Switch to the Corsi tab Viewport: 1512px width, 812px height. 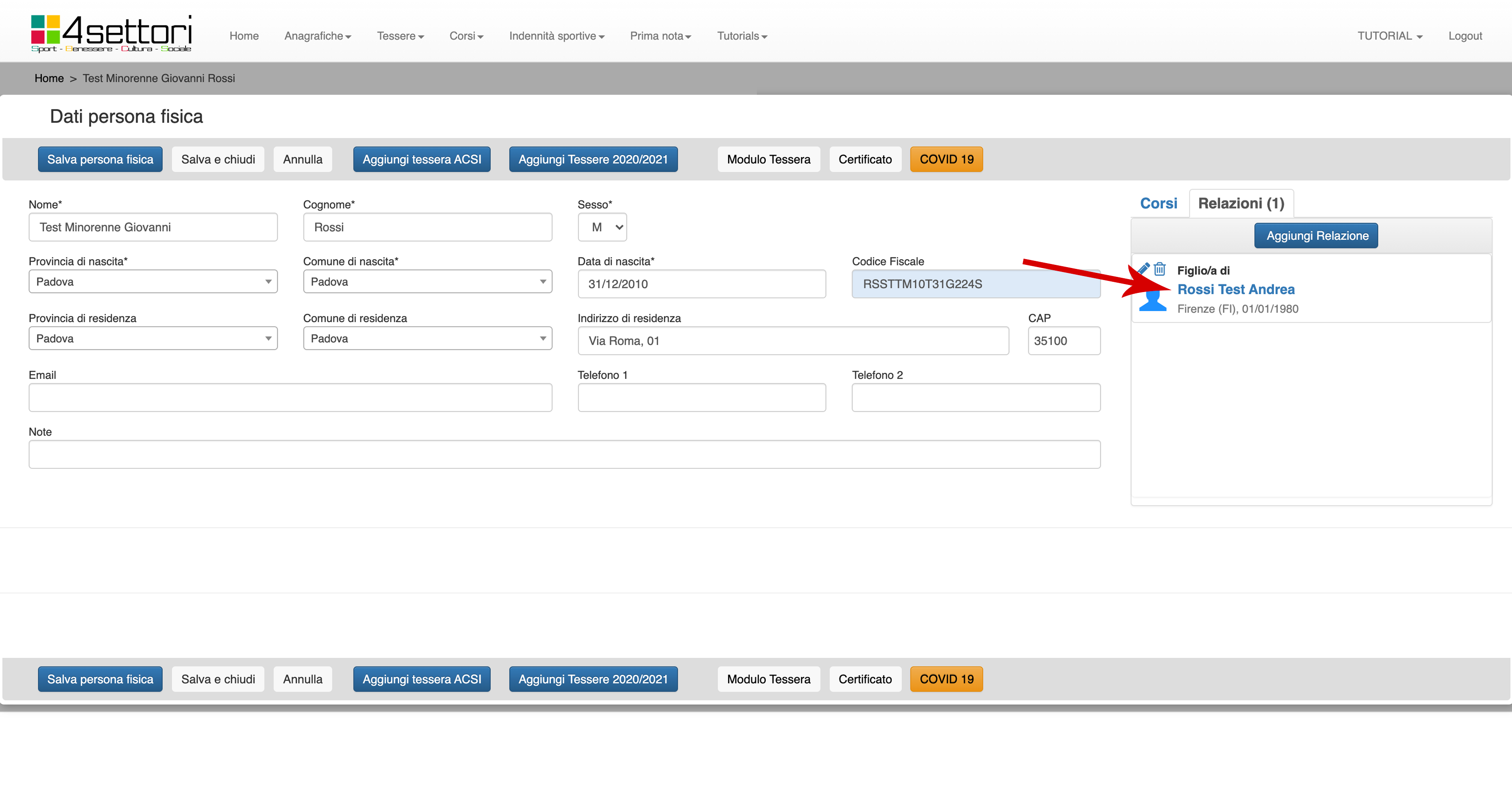point(1158,203)
